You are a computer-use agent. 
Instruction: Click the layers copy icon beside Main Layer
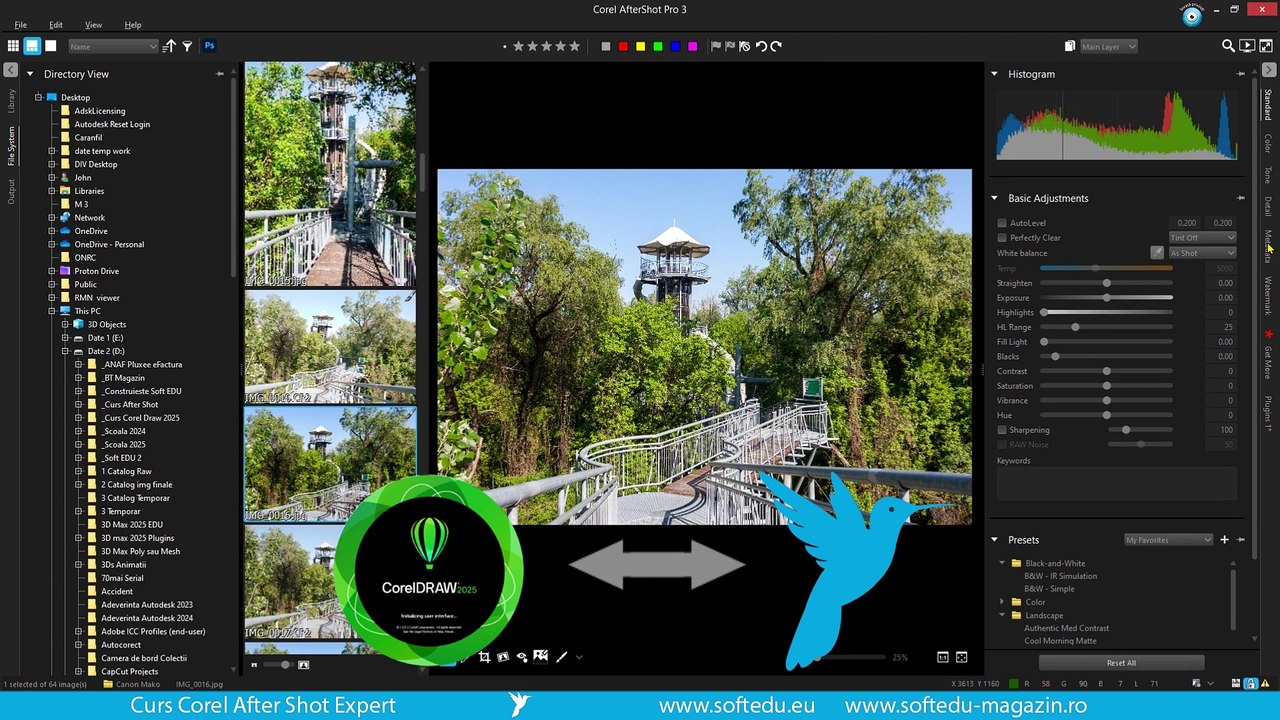(1070, 46)
